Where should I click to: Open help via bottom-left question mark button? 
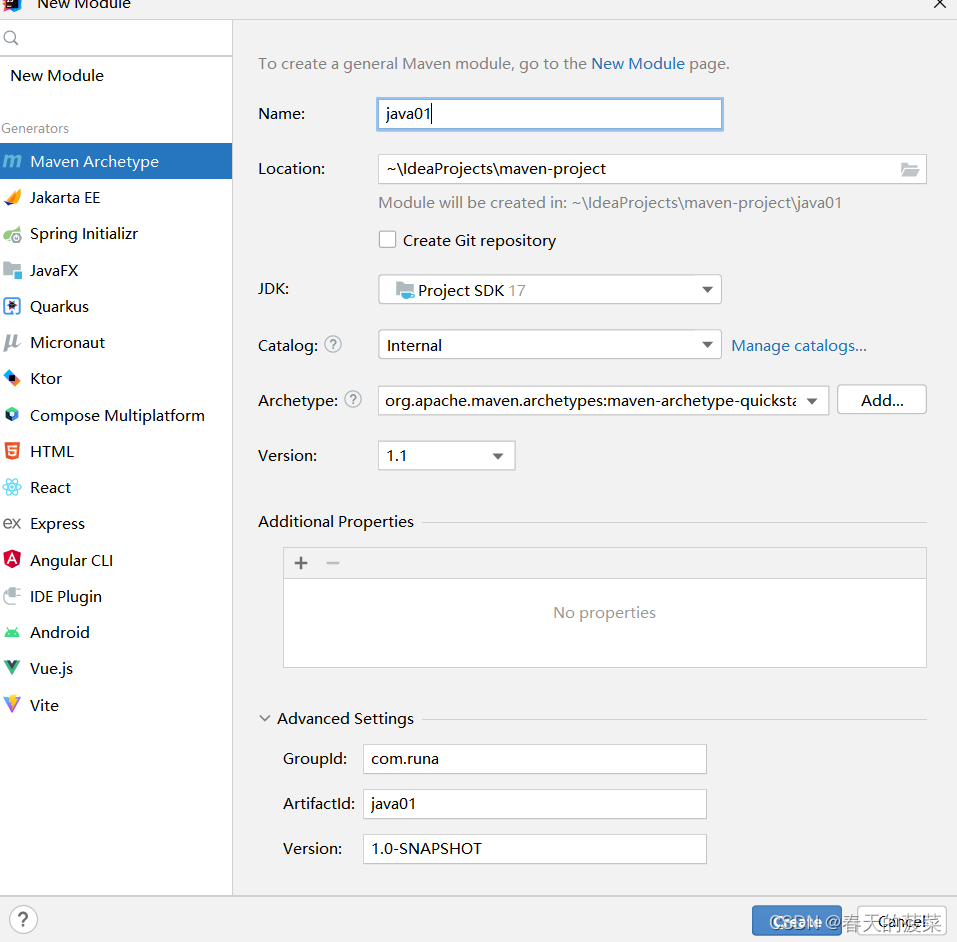[x=23, y=919]
